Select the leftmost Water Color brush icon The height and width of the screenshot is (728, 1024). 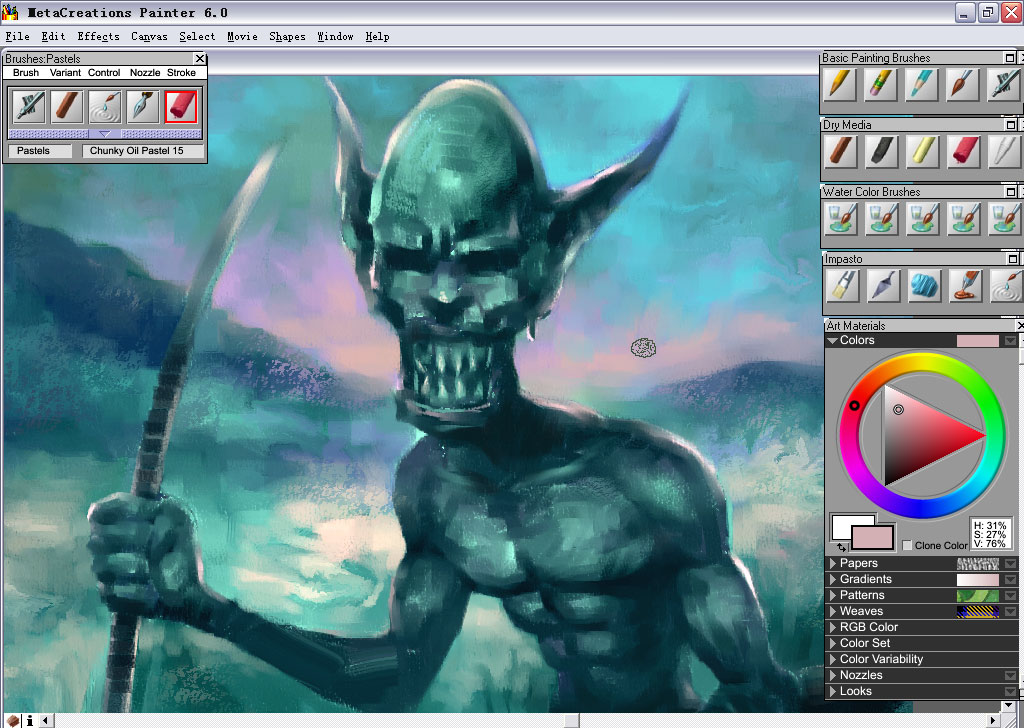840,219
